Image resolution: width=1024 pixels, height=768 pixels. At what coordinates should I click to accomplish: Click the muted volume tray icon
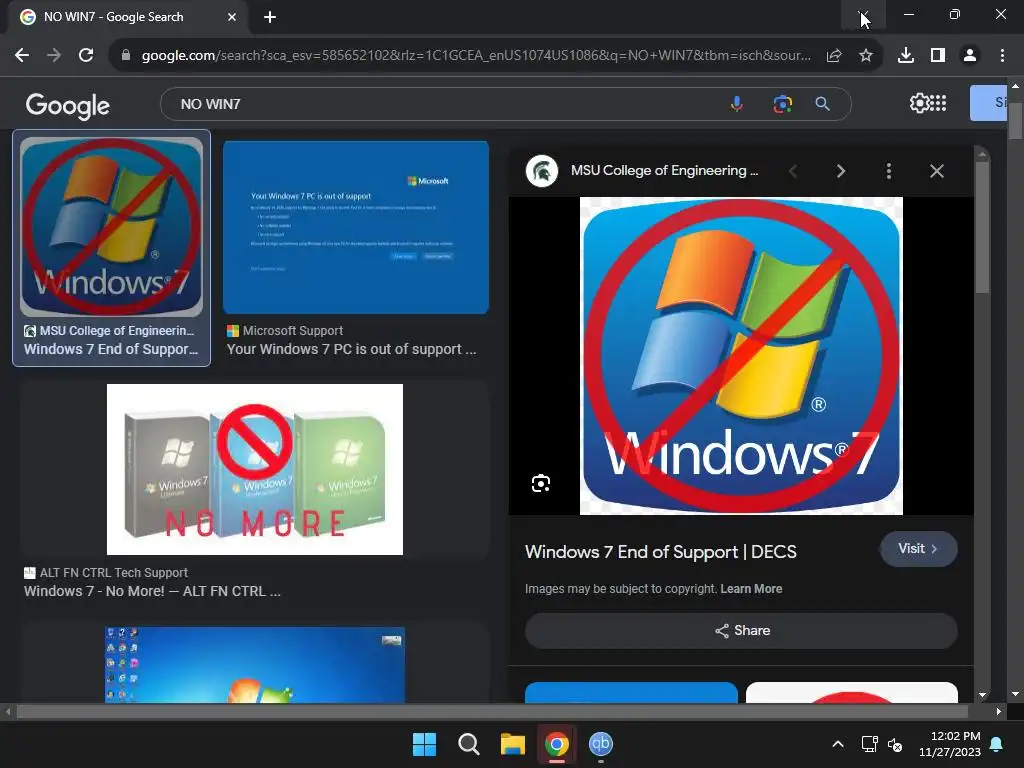pos(895,744)
